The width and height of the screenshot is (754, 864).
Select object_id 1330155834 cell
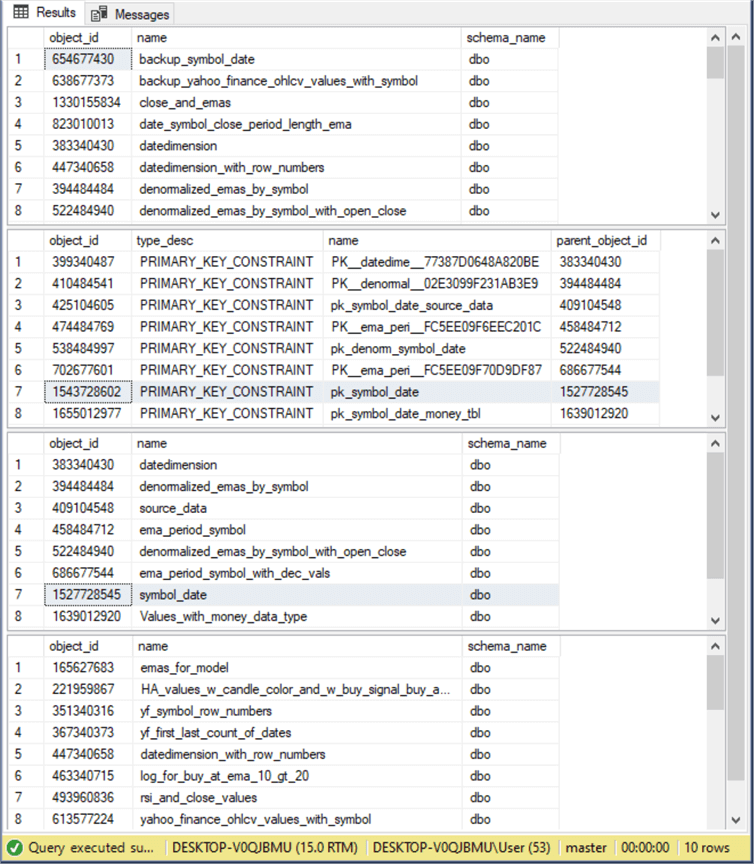pos(88,102)
